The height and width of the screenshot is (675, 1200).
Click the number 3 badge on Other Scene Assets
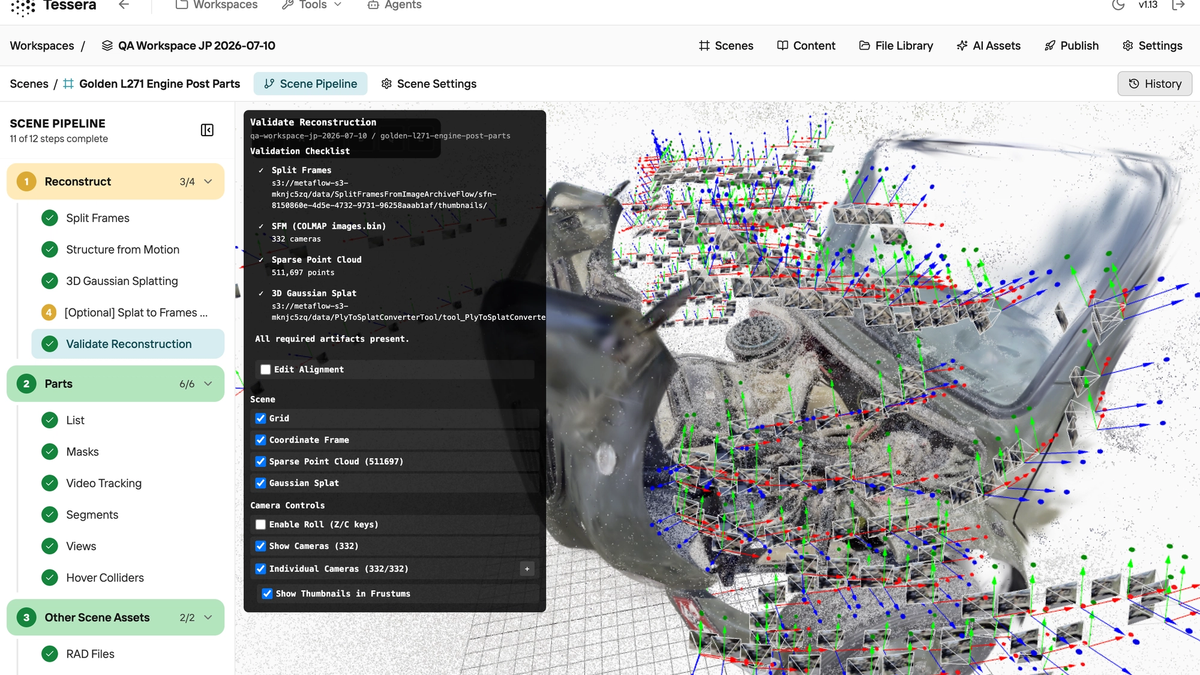click(x=26, y=618)
